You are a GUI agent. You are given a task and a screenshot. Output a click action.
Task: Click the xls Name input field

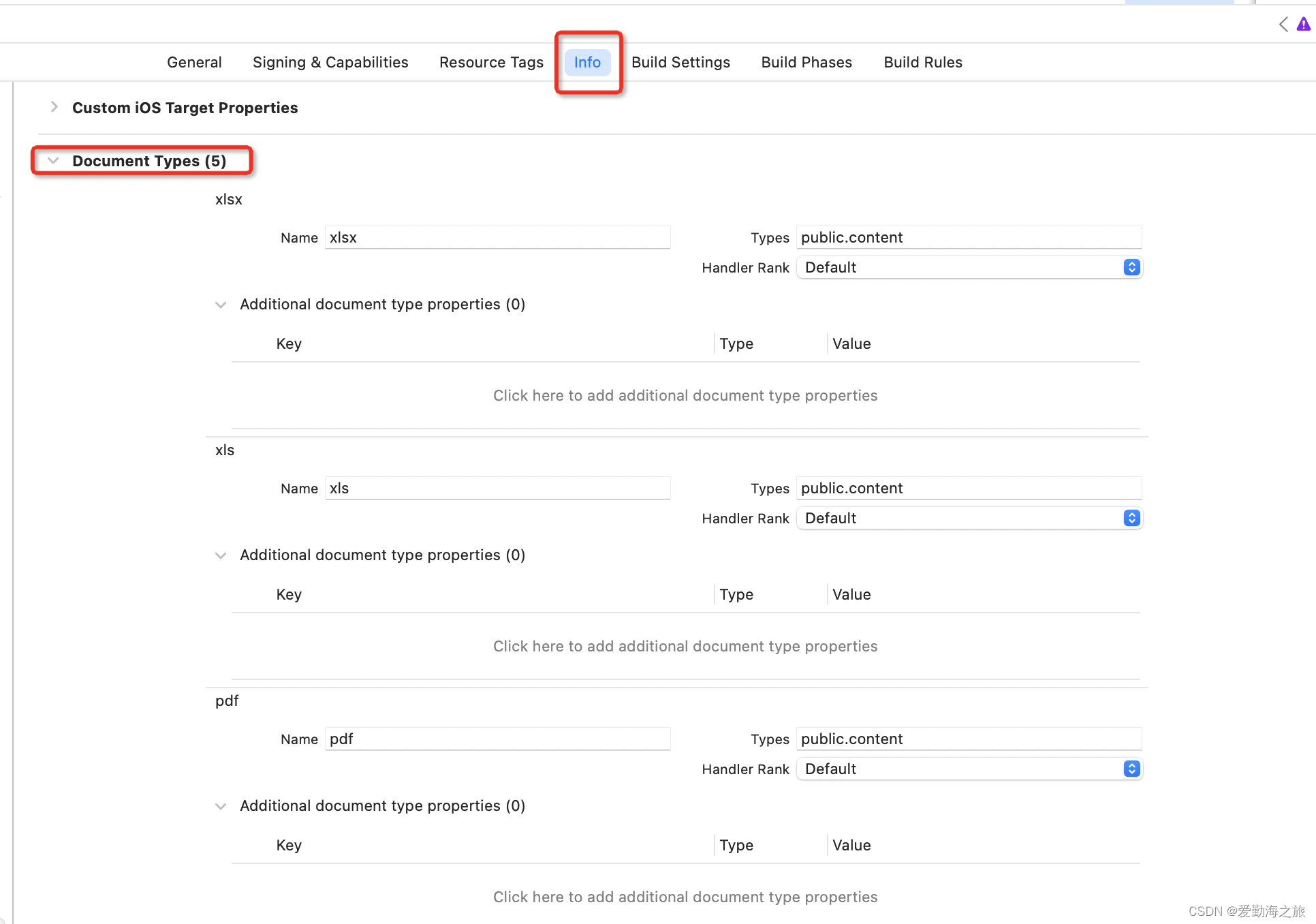coord(497,488)
